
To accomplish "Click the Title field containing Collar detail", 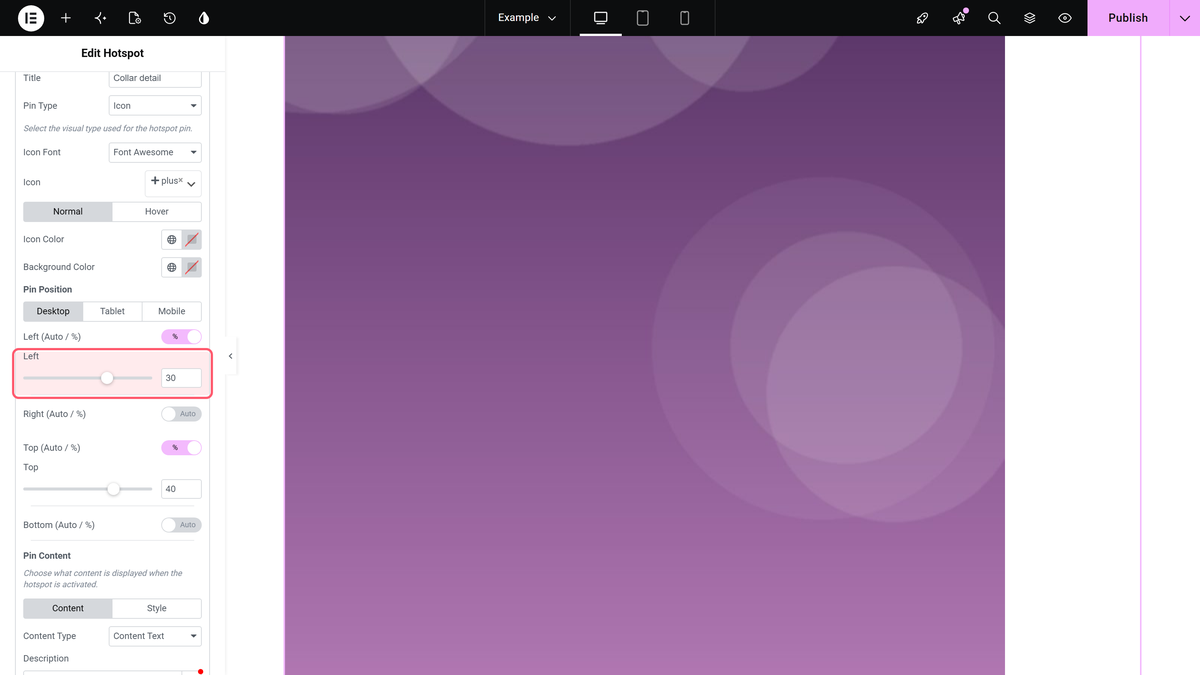I will click(x=155, y=78).
